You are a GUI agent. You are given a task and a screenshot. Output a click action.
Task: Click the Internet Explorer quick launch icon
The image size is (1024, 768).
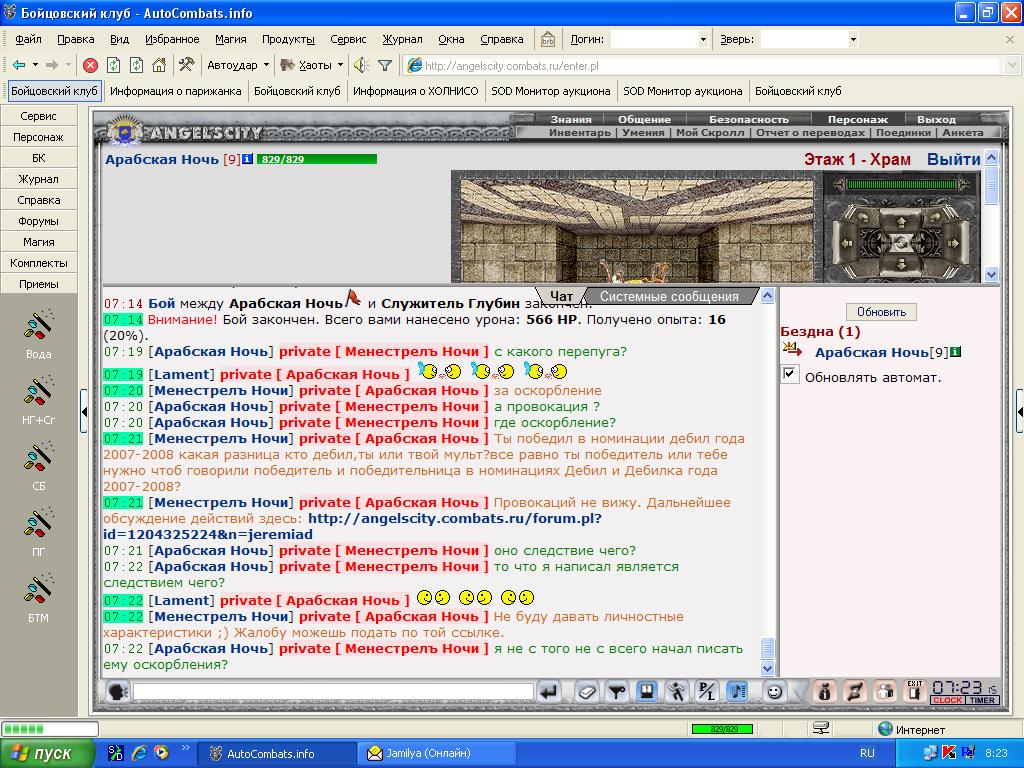pyautogui.click(x=138, y=753)
